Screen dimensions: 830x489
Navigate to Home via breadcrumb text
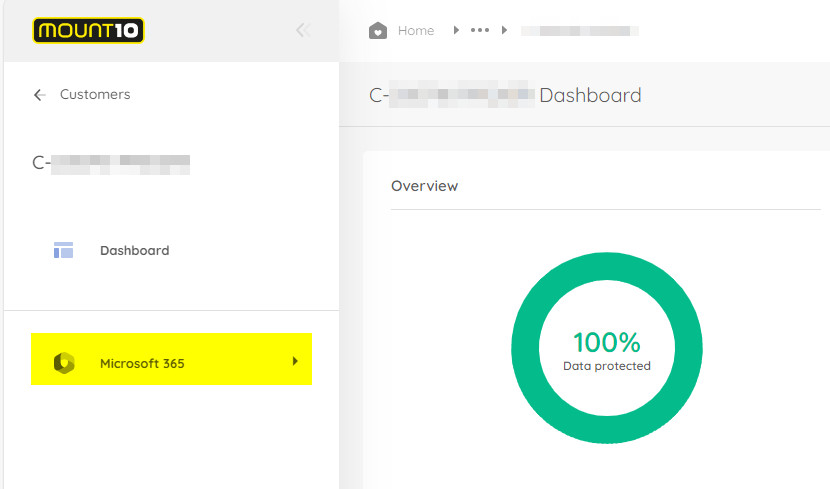(416, 31)
